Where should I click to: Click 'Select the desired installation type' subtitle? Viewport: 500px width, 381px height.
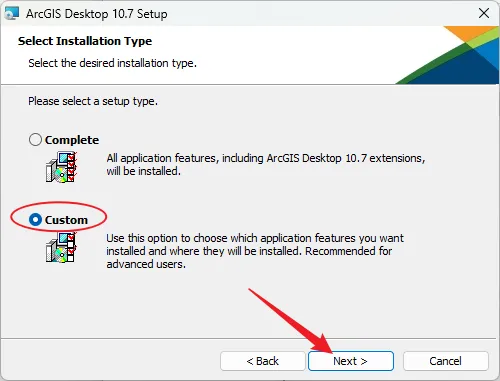pyautogui.click(x=112, y=63)
